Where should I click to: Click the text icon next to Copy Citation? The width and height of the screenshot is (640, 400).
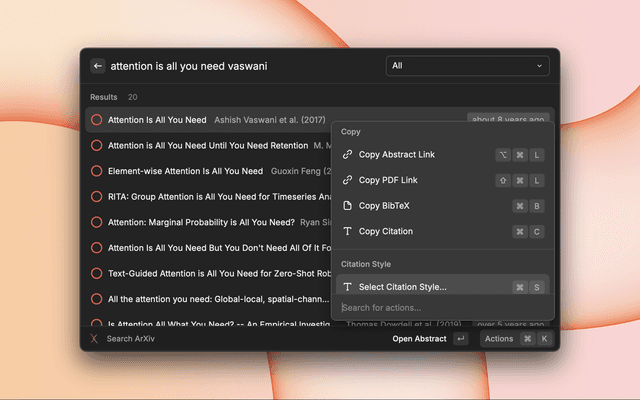347,232
